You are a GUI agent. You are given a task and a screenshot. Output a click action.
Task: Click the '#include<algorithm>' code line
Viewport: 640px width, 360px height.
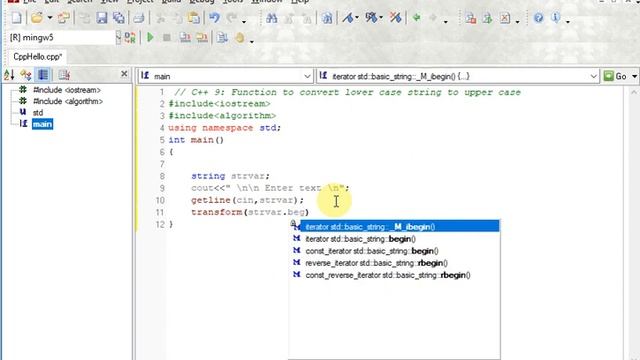222,116
